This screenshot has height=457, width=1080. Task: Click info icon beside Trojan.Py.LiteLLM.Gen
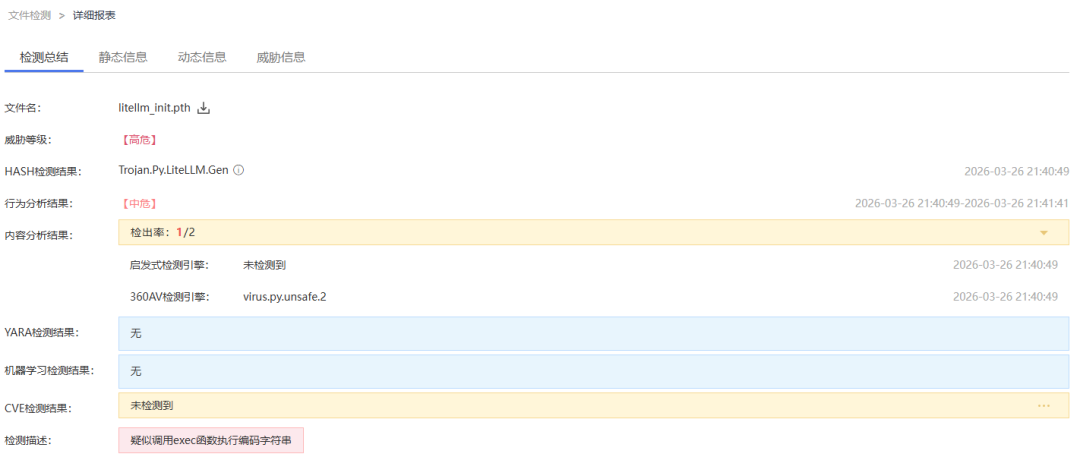[x=239, y=170]
